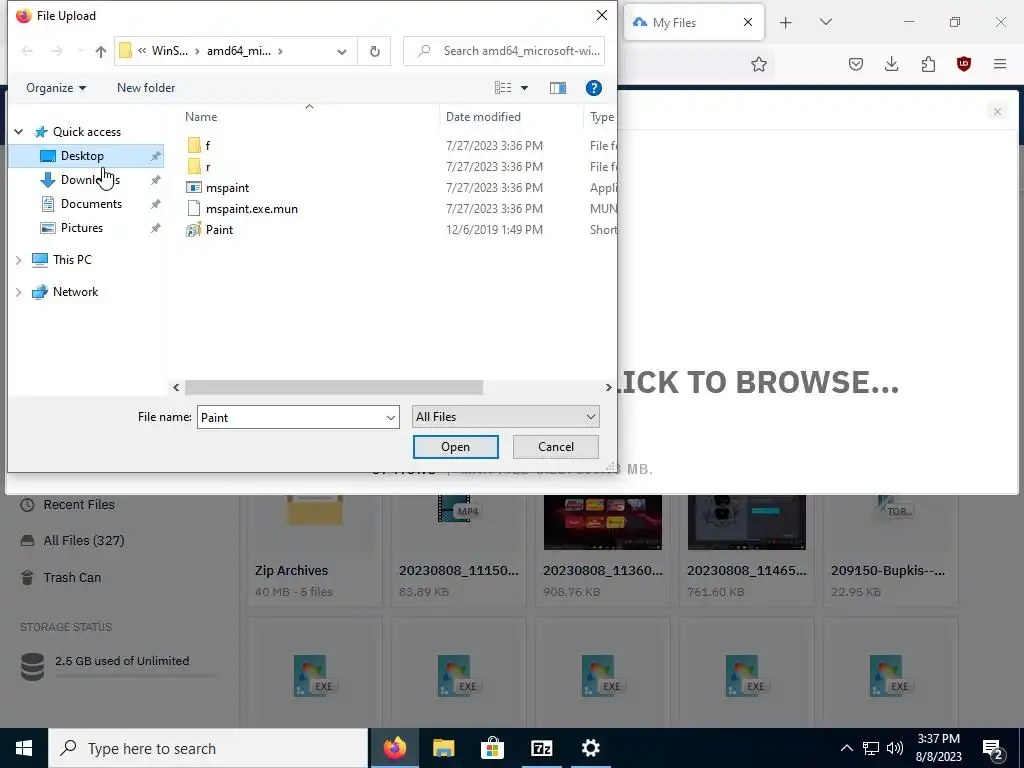
Task: Open Settings gear from the taskbar
Action: [x=590, y=748]
